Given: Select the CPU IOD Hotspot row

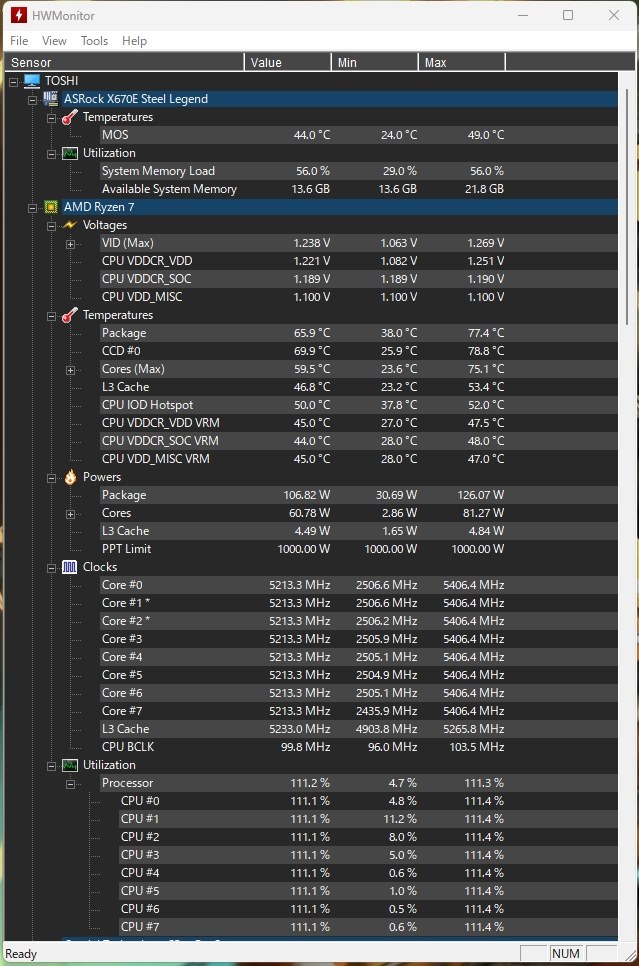Looking at the screenshot, I should coord(359,405).
